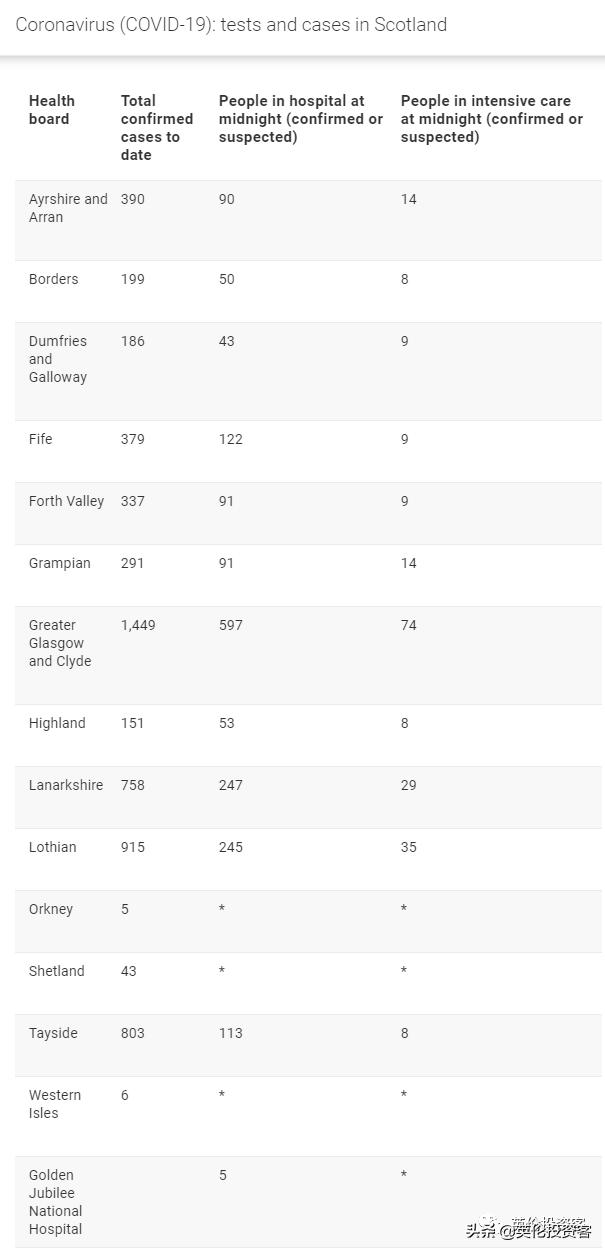The height and width of the screenshot is (1252, 605).
Task: Click People in hospital at midnight header
Action: pyautogui.click(x=300, y=119)
